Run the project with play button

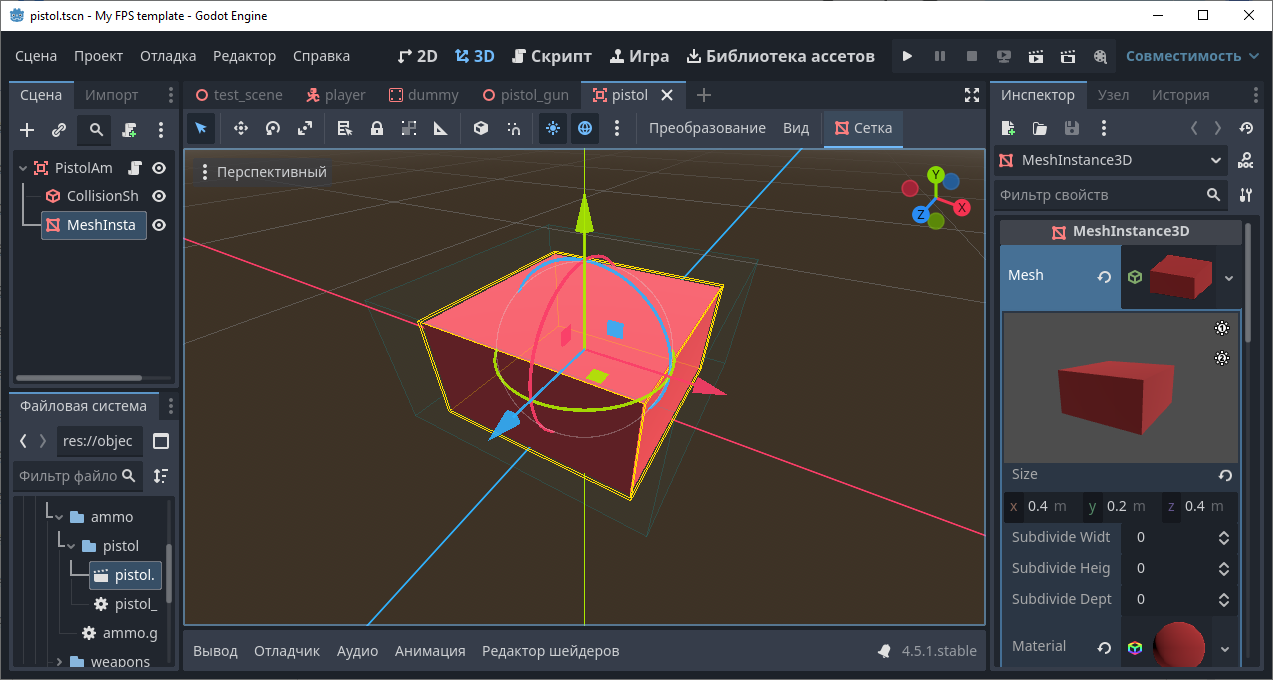(907, 56)
